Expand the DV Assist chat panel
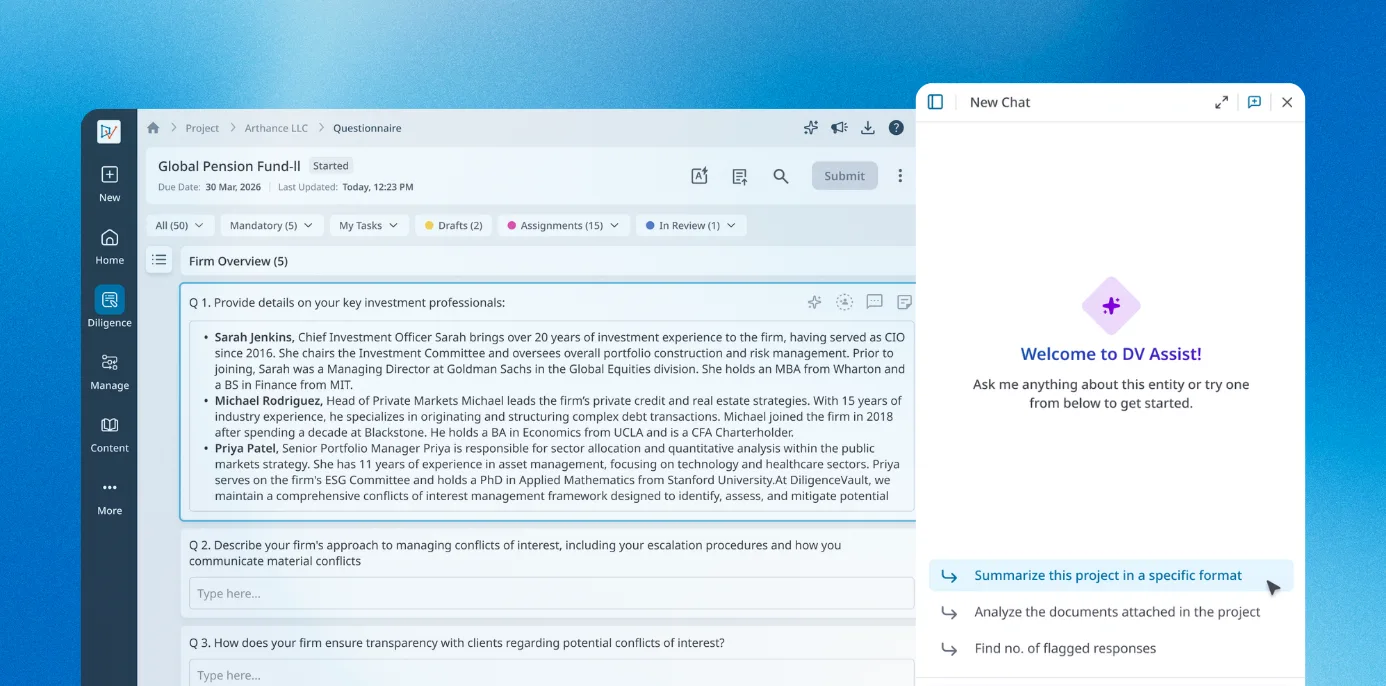This screenshot has width=1386, height=686. [1222, 102]
